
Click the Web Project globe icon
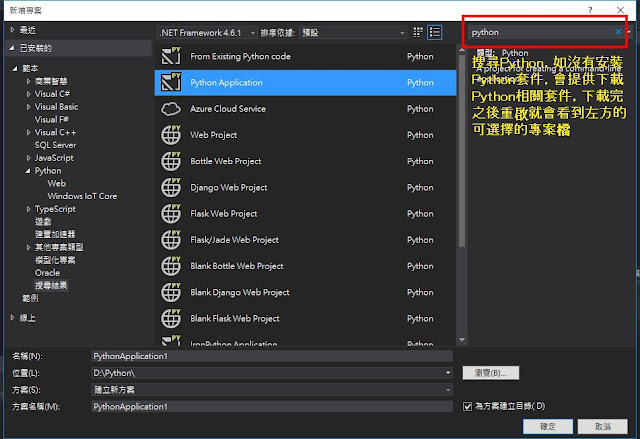pyautogui.click(x=171, y=135)
